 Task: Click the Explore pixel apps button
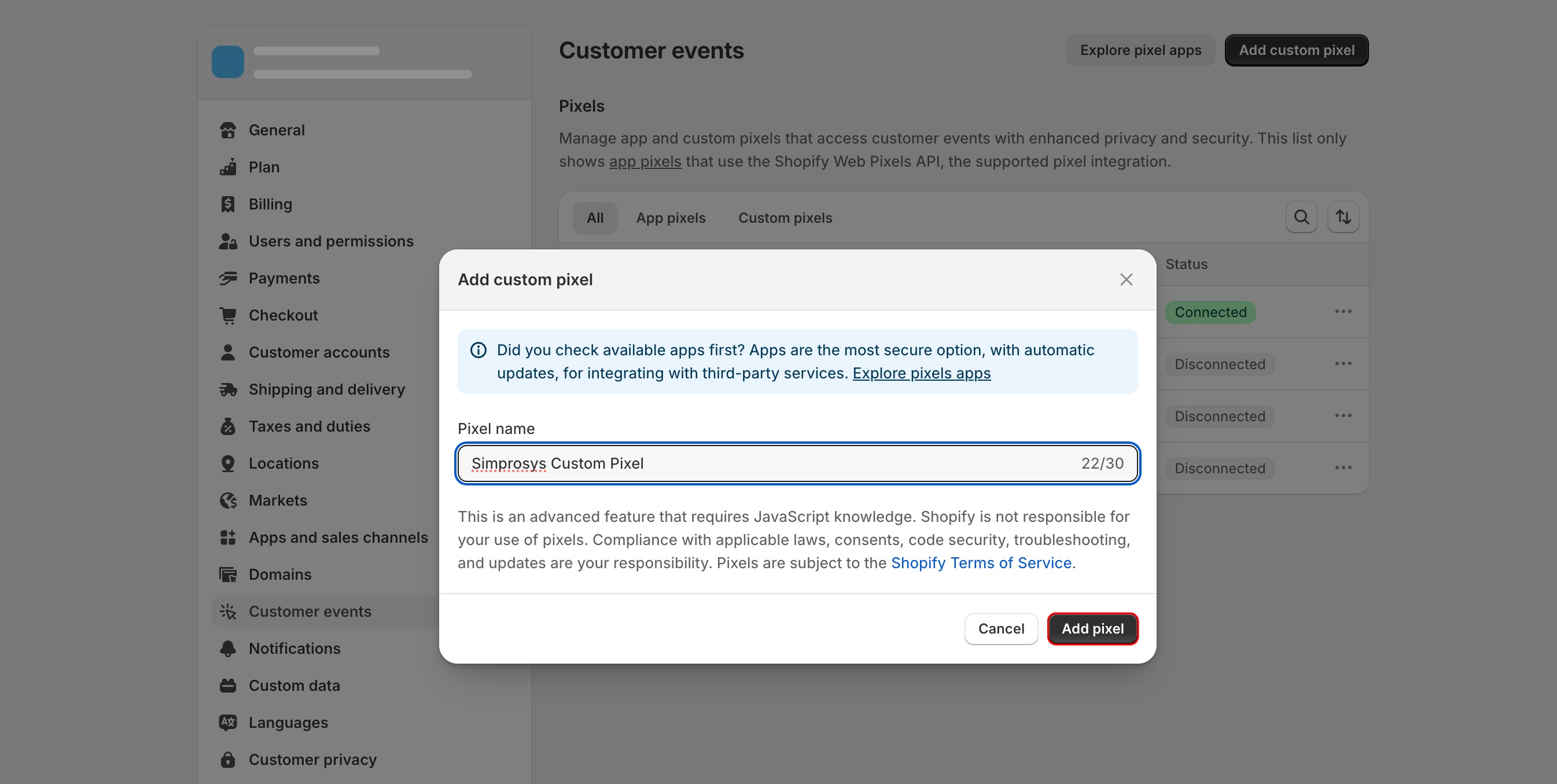coord(1140,50)
